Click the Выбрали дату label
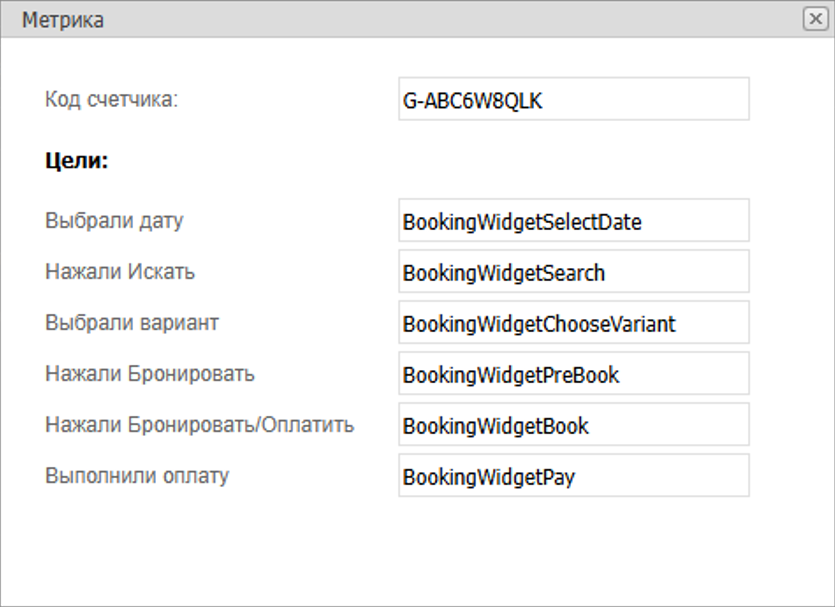Viewport: 835px width, 607px height. point(114,221)
